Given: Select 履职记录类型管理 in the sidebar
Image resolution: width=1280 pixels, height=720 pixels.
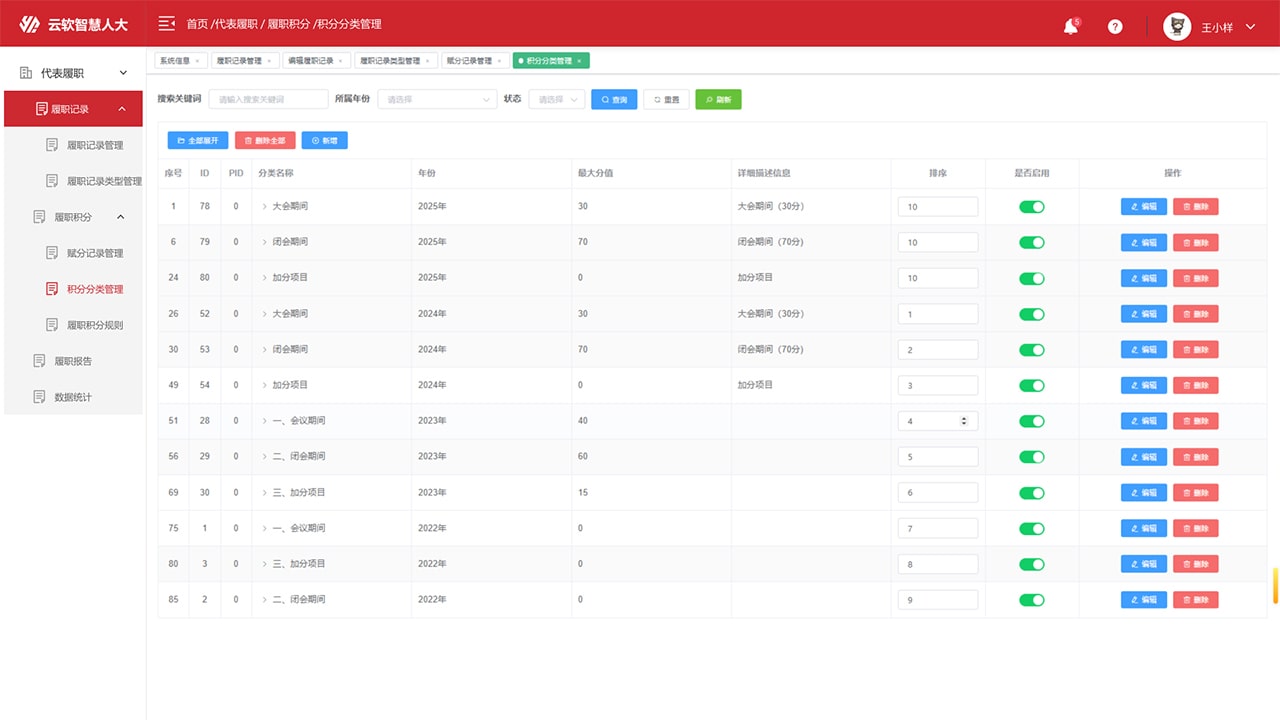Looking at the screenshot, I should tap(104, 181).
